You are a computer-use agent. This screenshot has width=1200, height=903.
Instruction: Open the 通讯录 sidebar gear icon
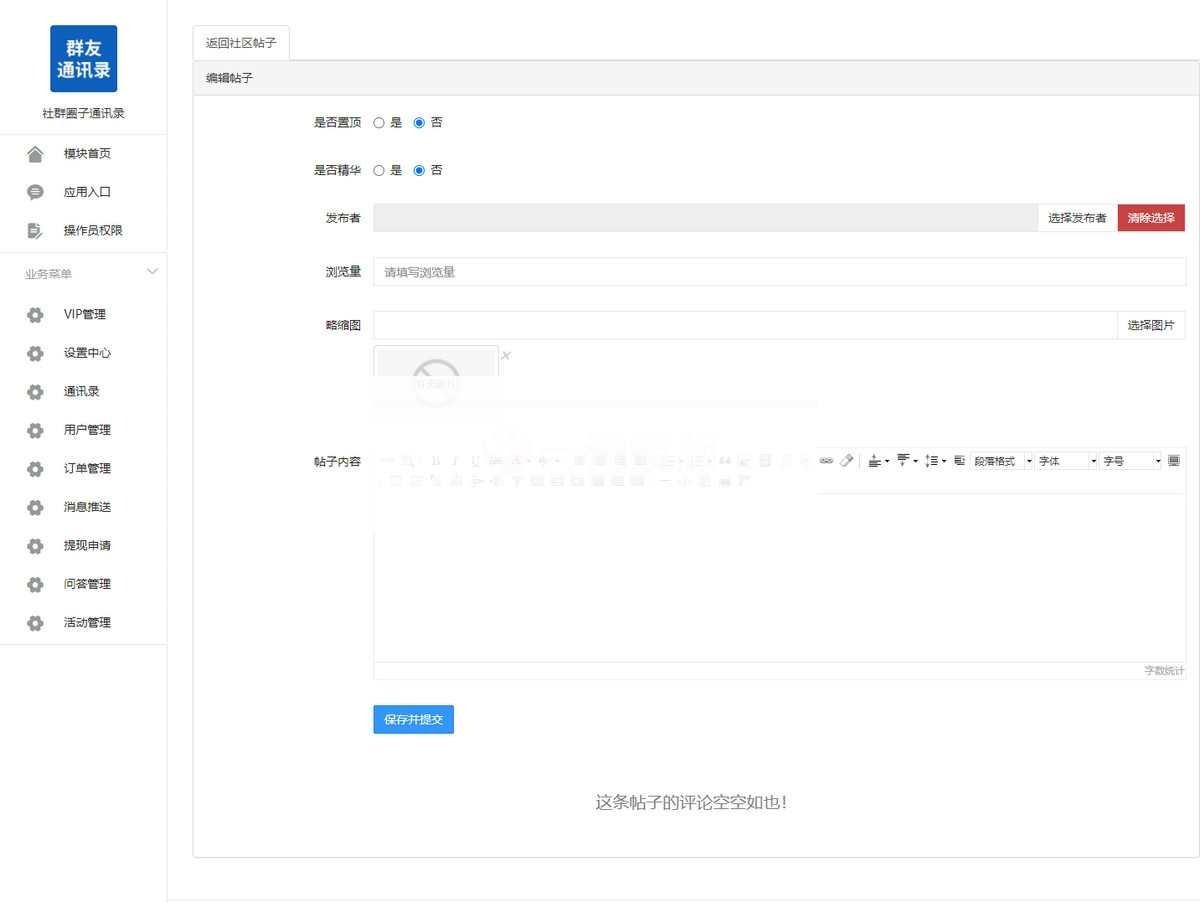coord(33,391)
